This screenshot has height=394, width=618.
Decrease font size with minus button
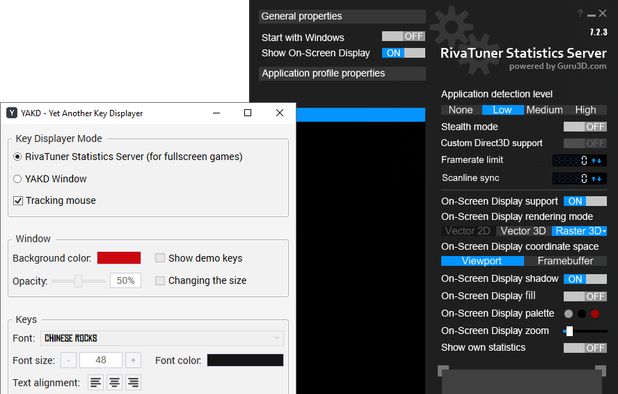click(69, 360)
